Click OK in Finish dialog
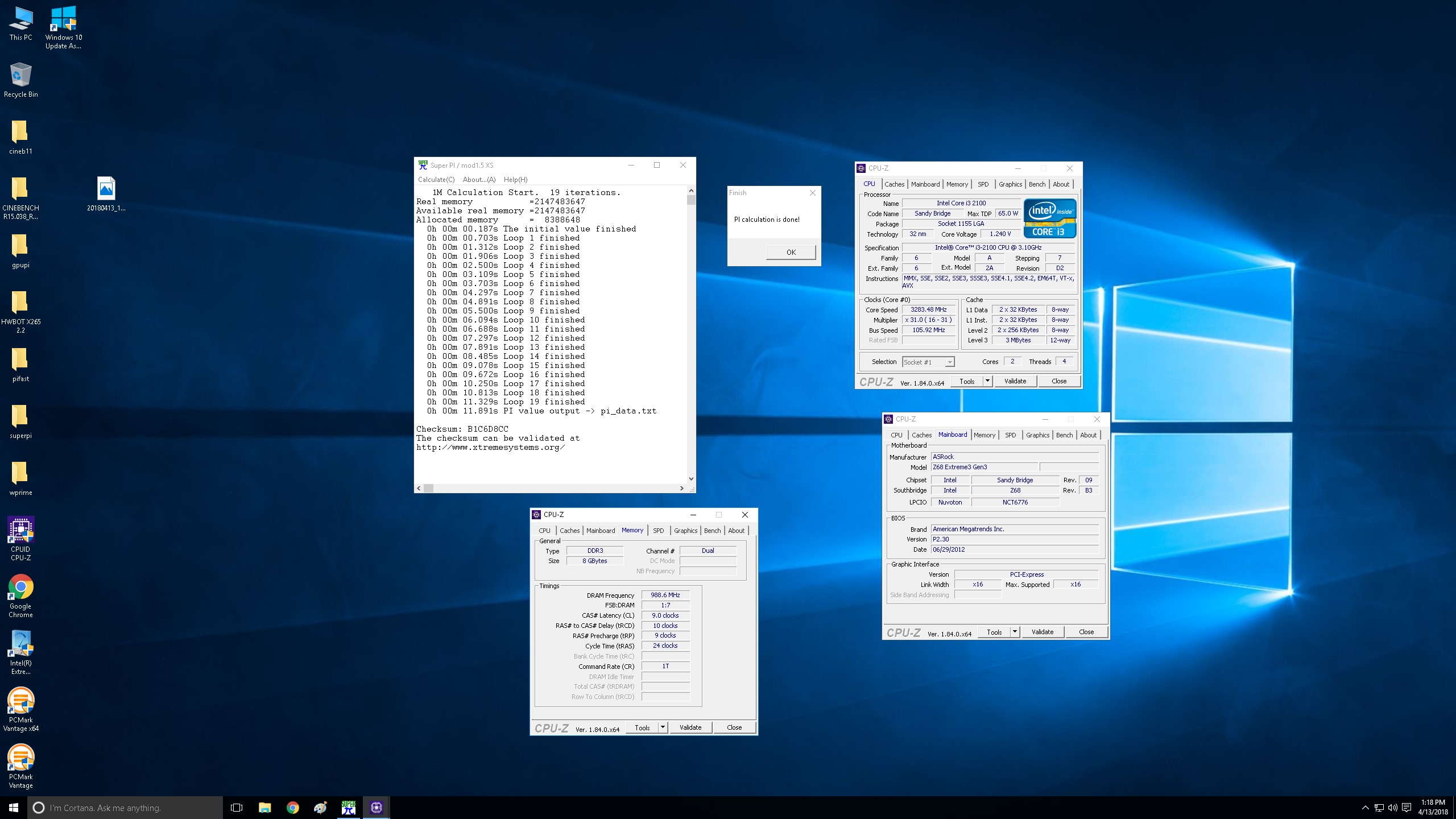This screenshot has height=819, width=1456. tap(791, 253)
